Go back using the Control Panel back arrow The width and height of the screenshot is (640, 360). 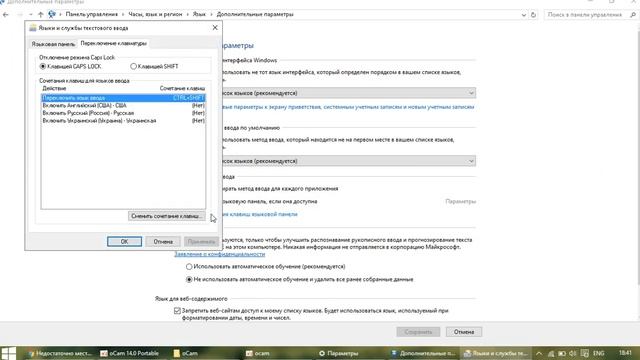point(6,15)
